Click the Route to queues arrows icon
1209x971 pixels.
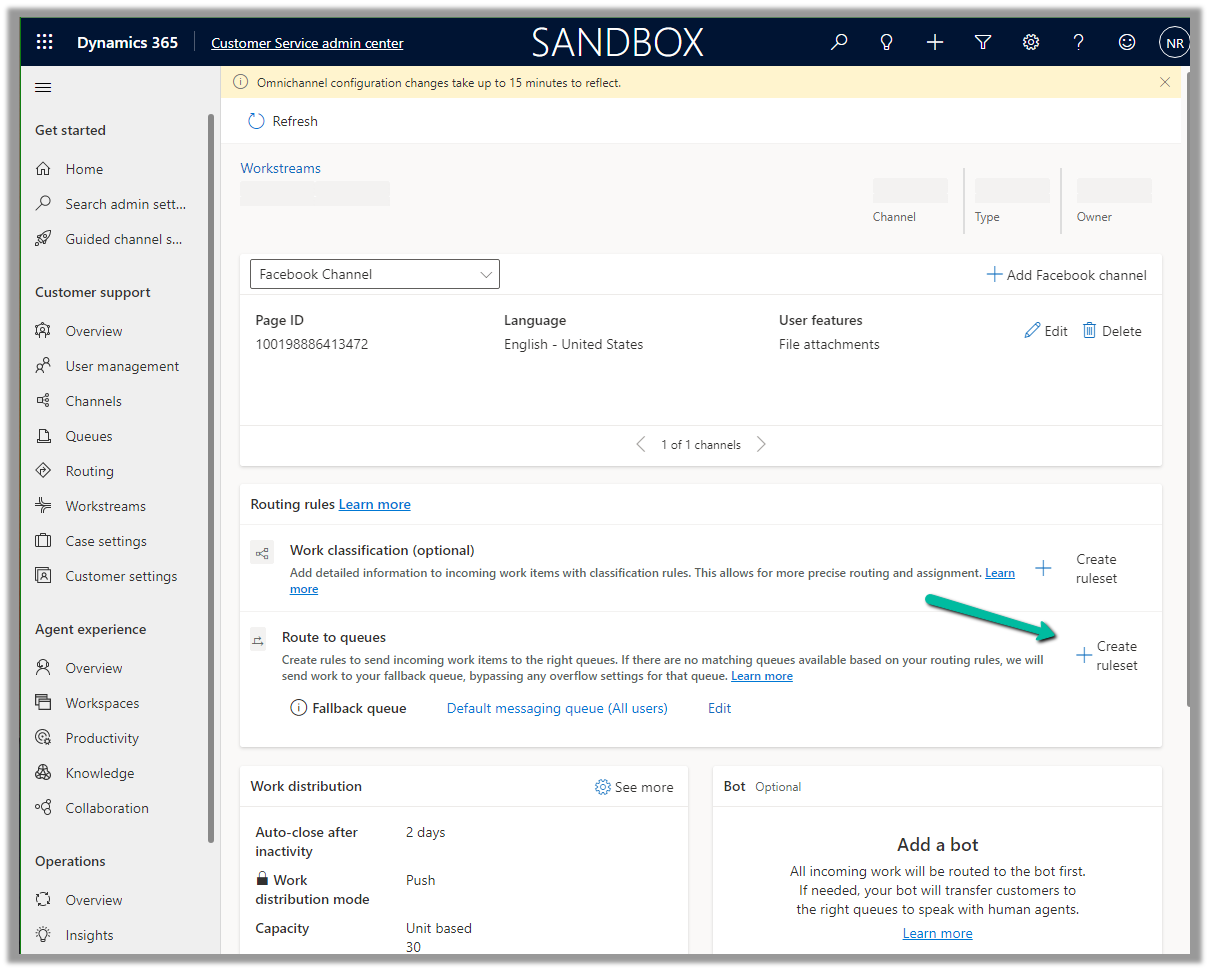(x=258, y=640)
